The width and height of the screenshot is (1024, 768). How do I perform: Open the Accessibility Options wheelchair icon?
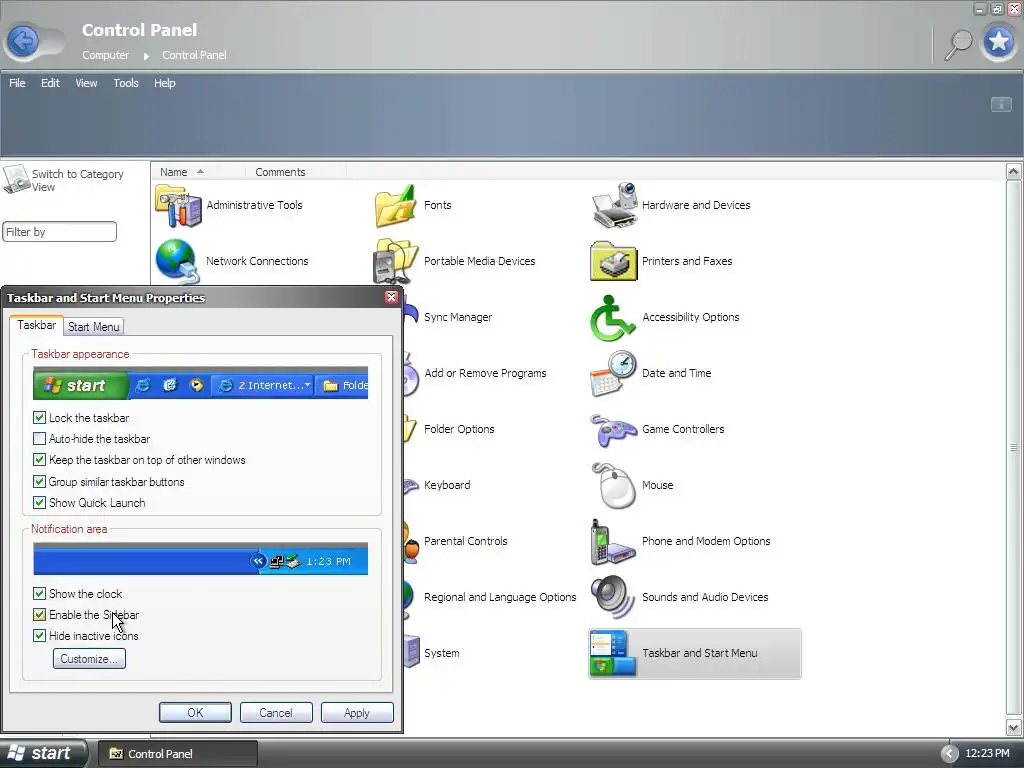click(x=613, y=317)
